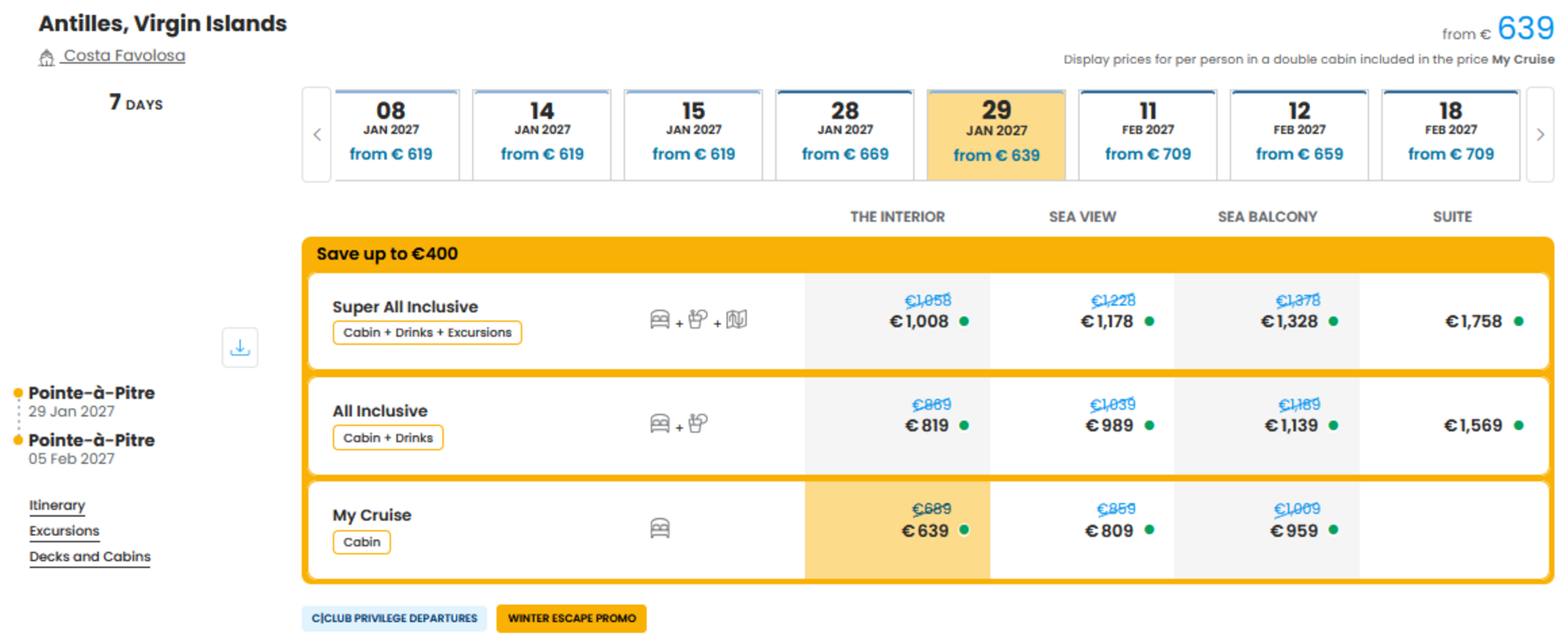
Task: Select the 18 Feb 2027 departure
Action: click(1451, 135)
